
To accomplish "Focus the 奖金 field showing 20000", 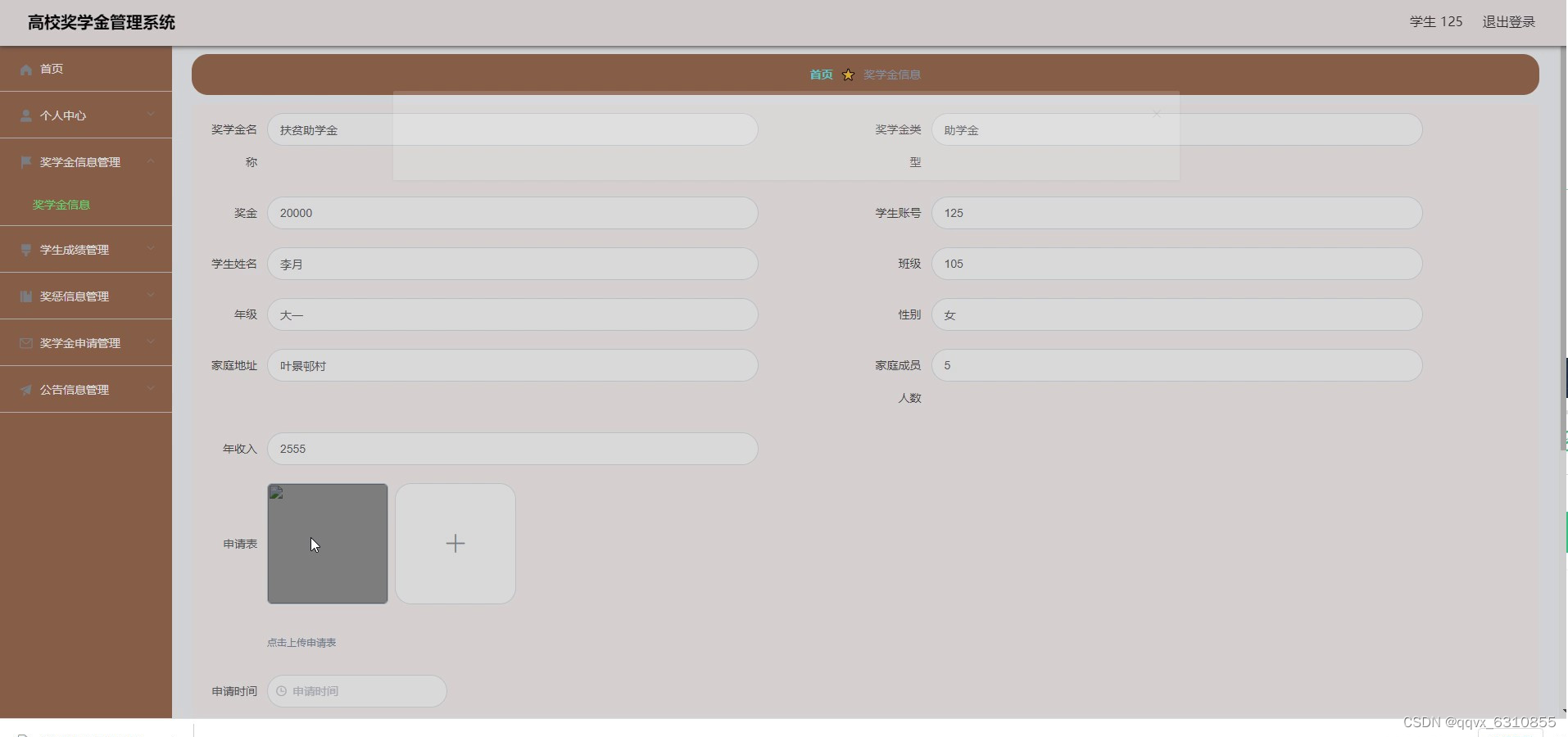I will coord(513,213).
